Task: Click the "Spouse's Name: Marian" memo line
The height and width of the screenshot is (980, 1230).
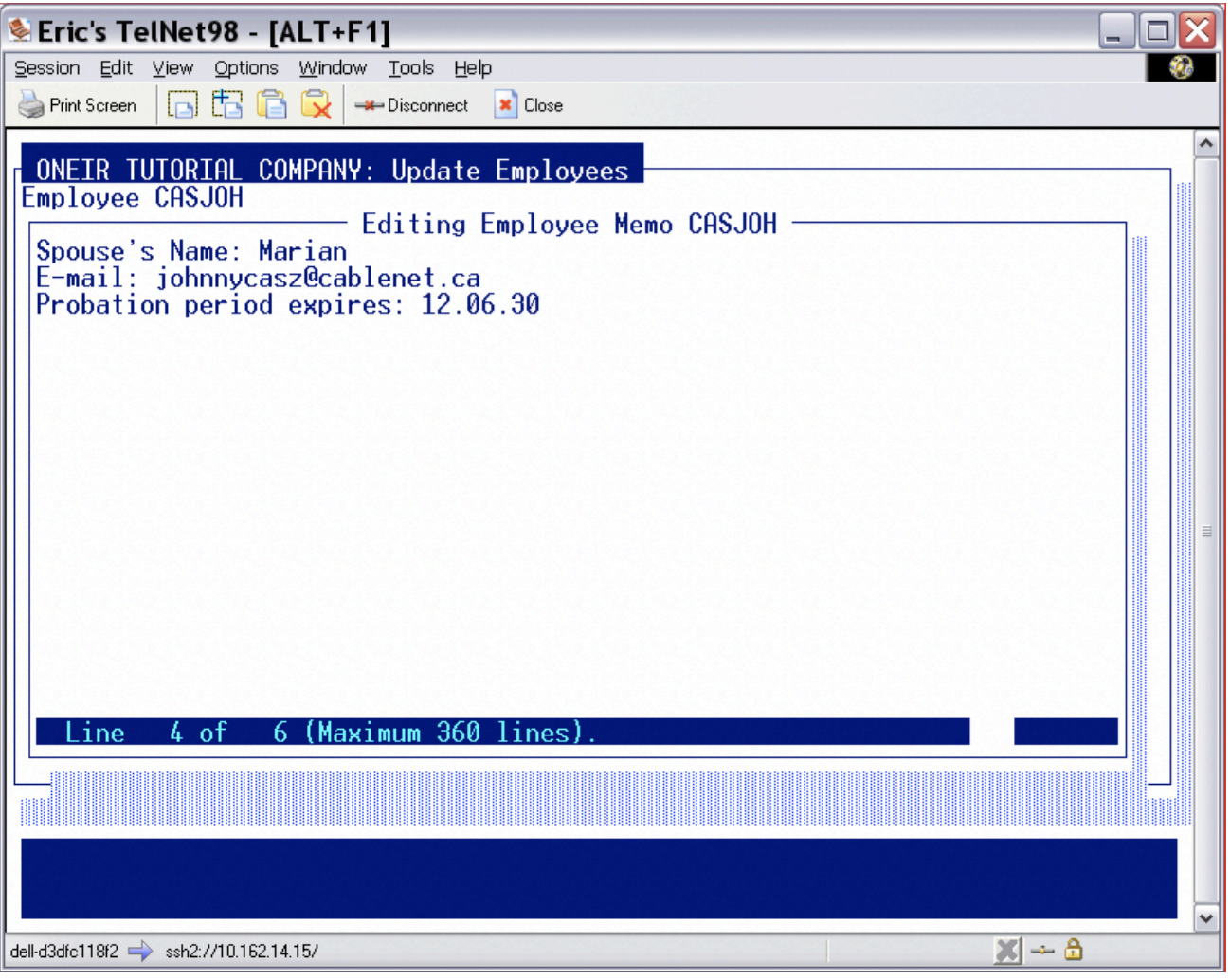Action: coord(191,251)
